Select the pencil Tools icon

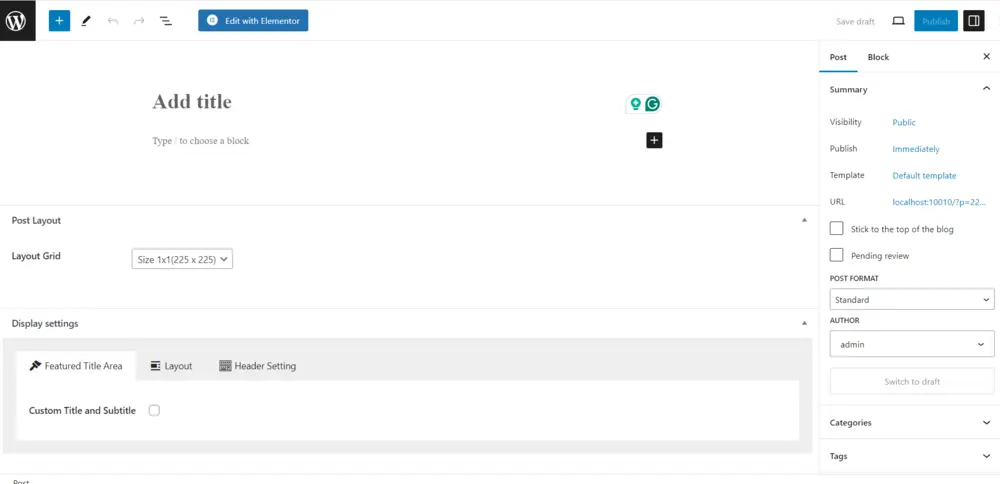(x=86, y=20)
